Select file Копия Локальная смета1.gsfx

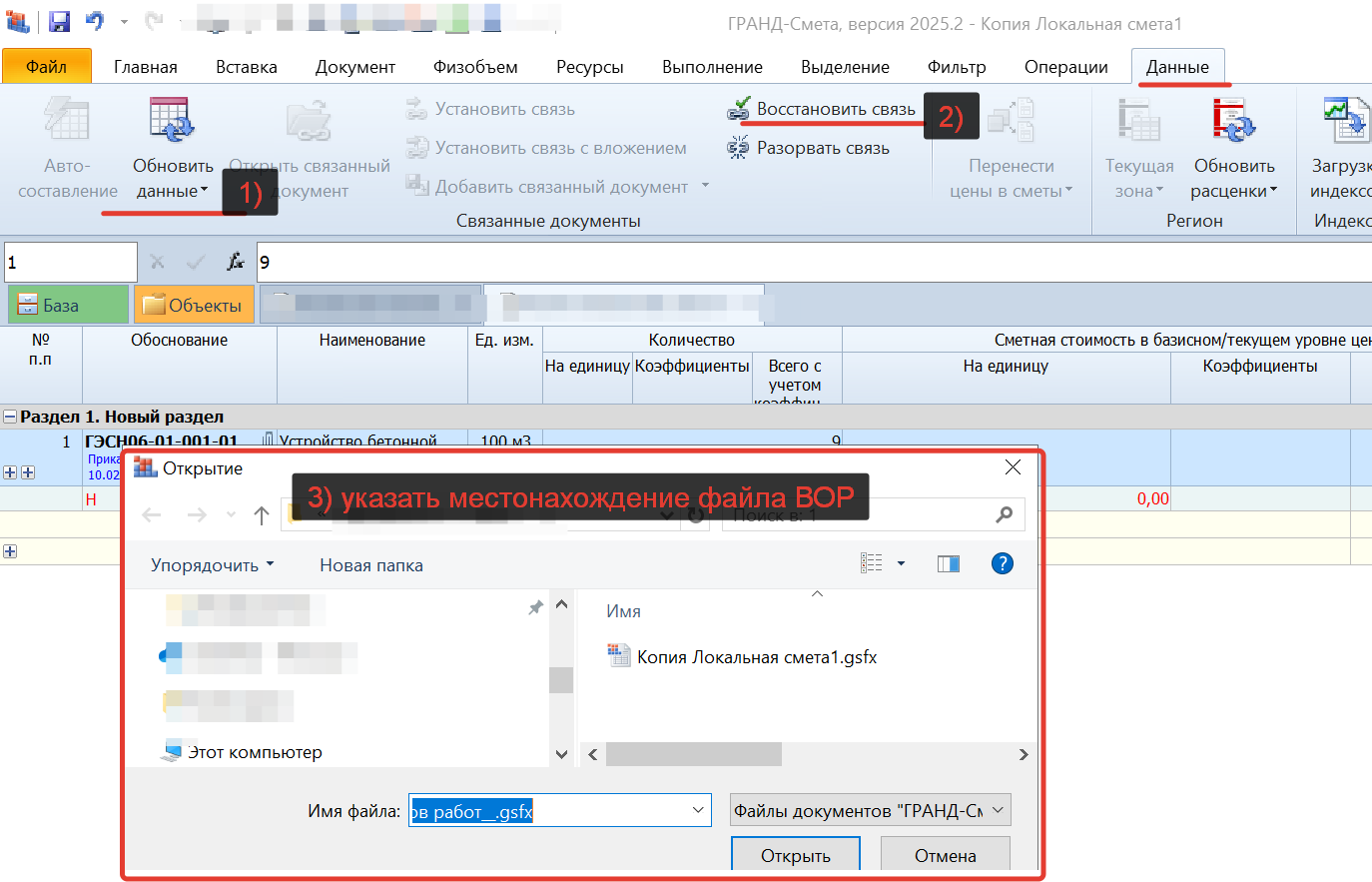(743, 656)
